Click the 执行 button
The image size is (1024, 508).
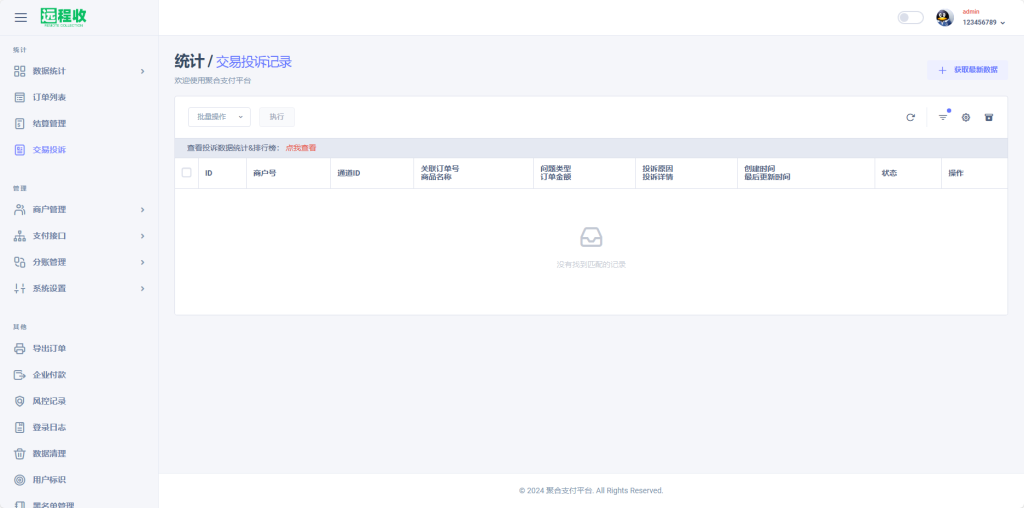click(277, 117)
